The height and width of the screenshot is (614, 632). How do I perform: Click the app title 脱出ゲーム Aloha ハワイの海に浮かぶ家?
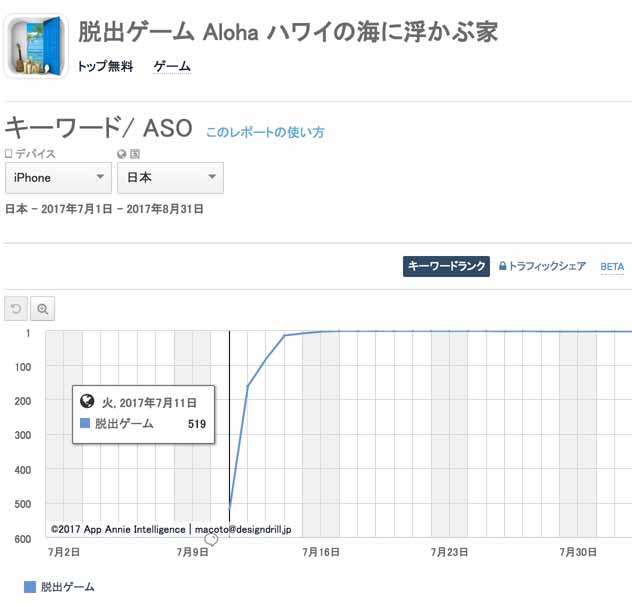pos(288,32)
